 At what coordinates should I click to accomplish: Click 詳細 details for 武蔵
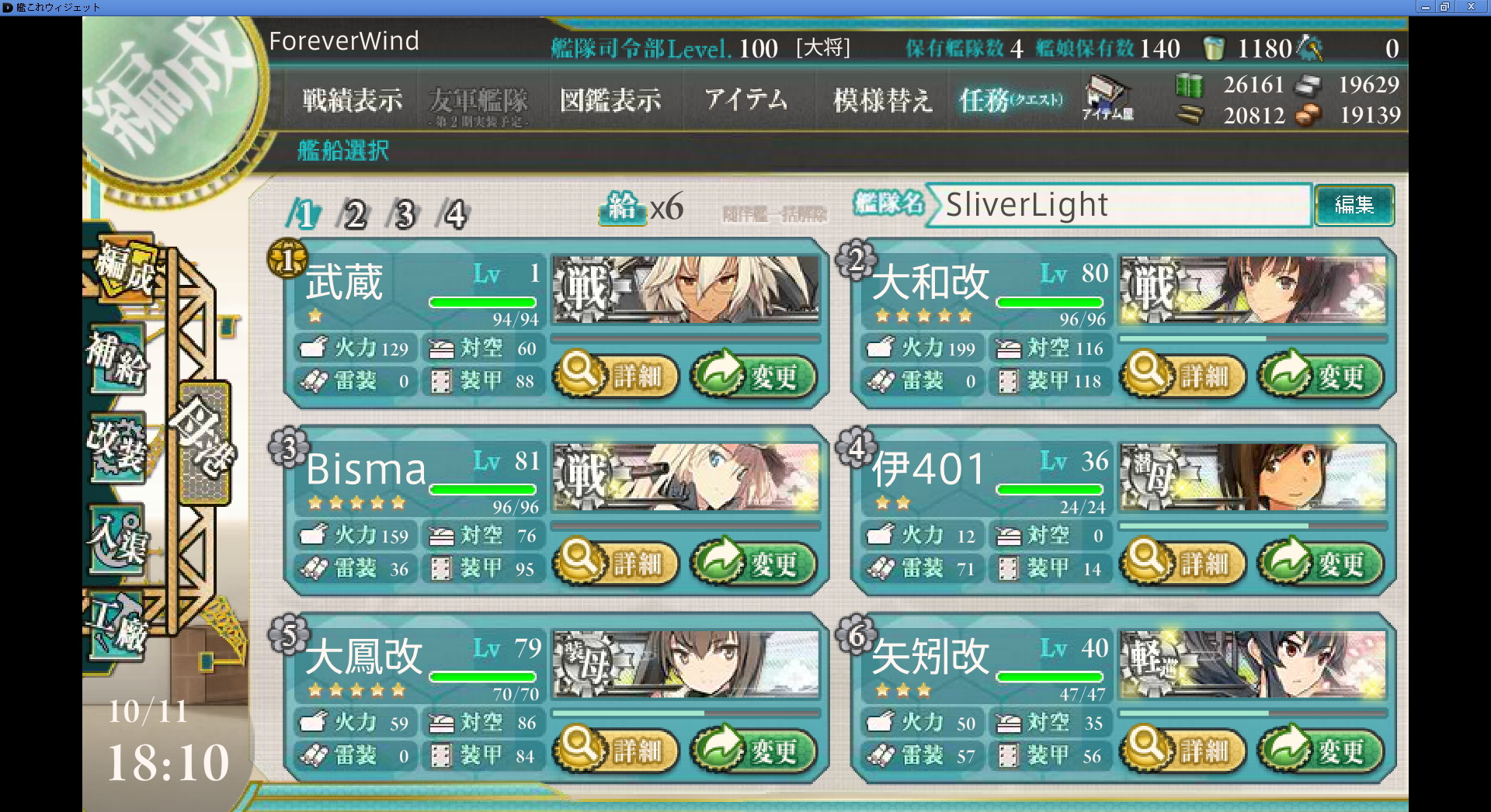pyautogui.click(x=616, y=376)
